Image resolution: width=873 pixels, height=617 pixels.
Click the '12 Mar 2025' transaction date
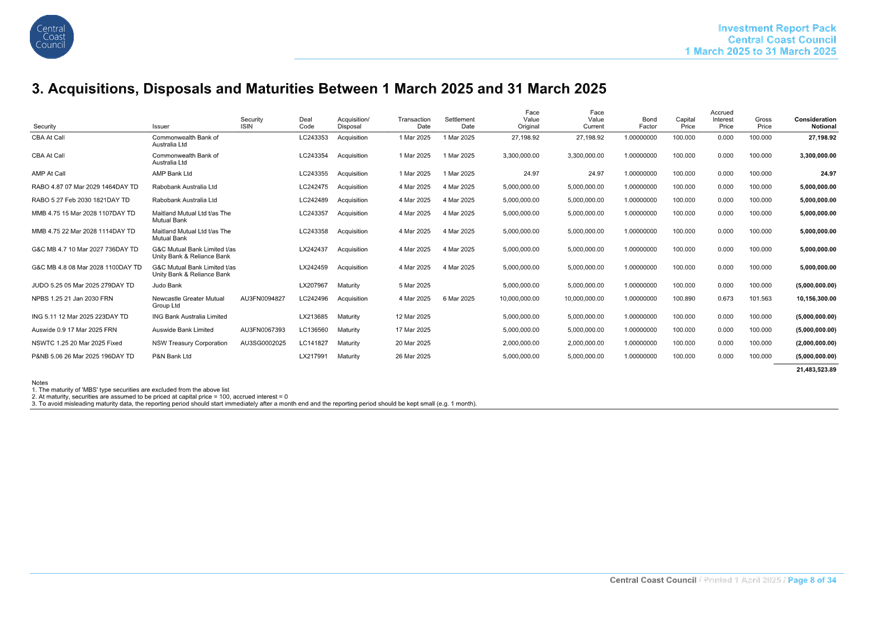tap(413, 317)
